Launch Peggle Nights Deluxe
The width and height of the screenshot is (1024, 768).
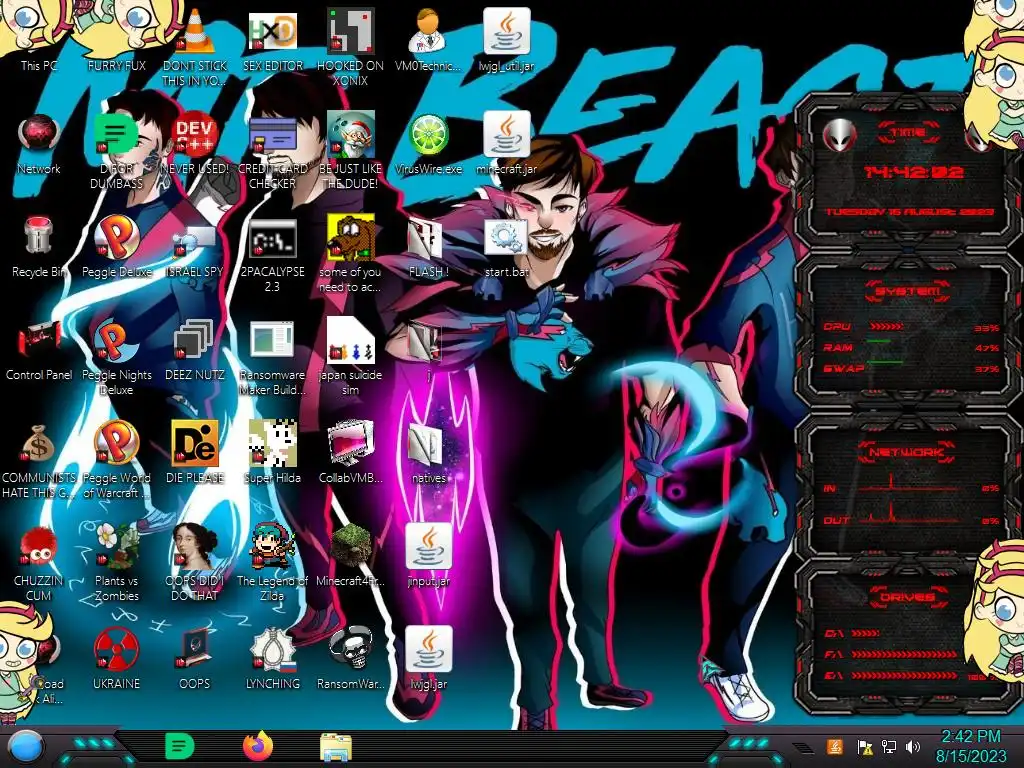[x=116, y=341]
